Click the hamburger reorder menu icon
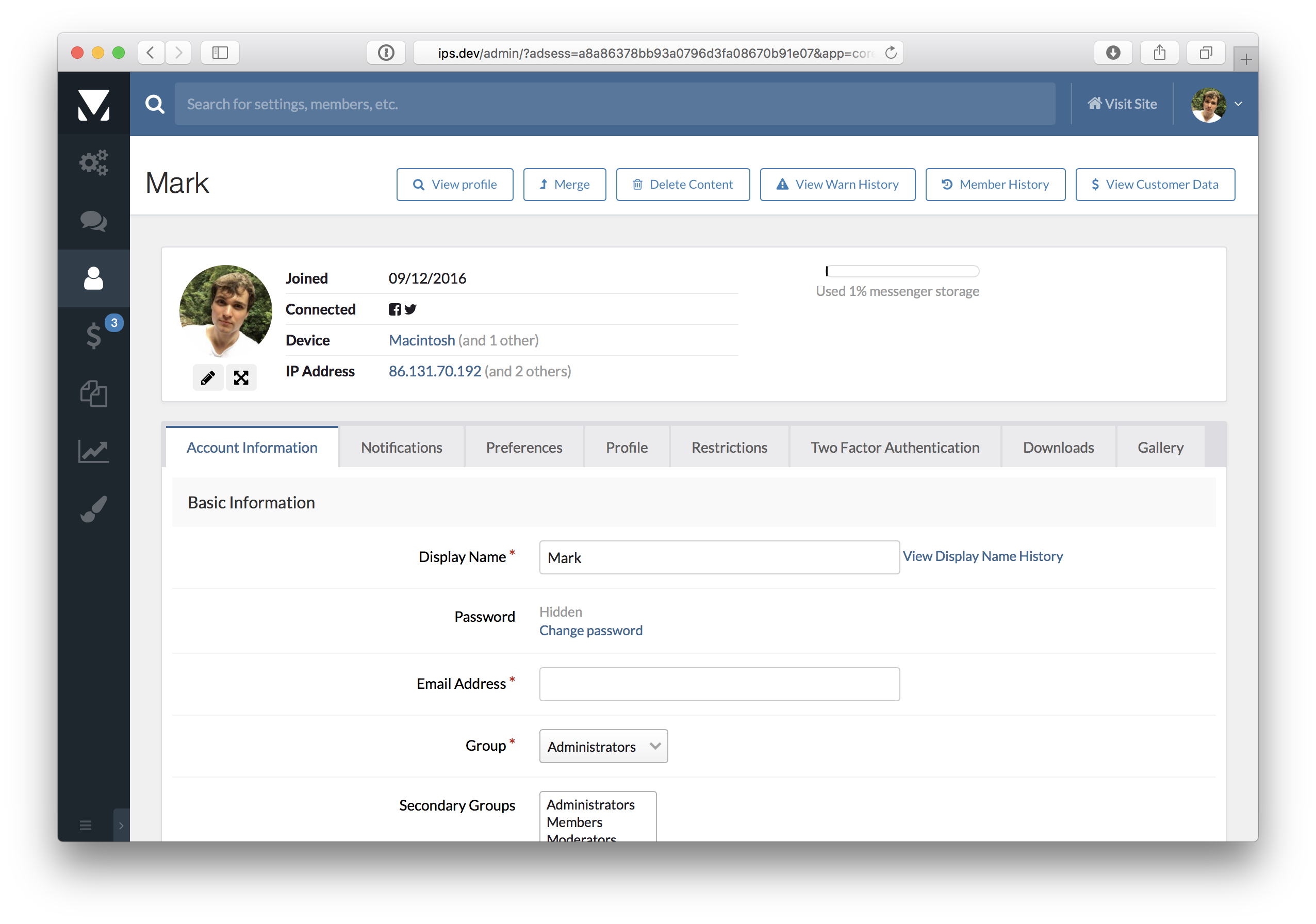1316x924 pixels. pyautogui.click(x=86, y=826)
